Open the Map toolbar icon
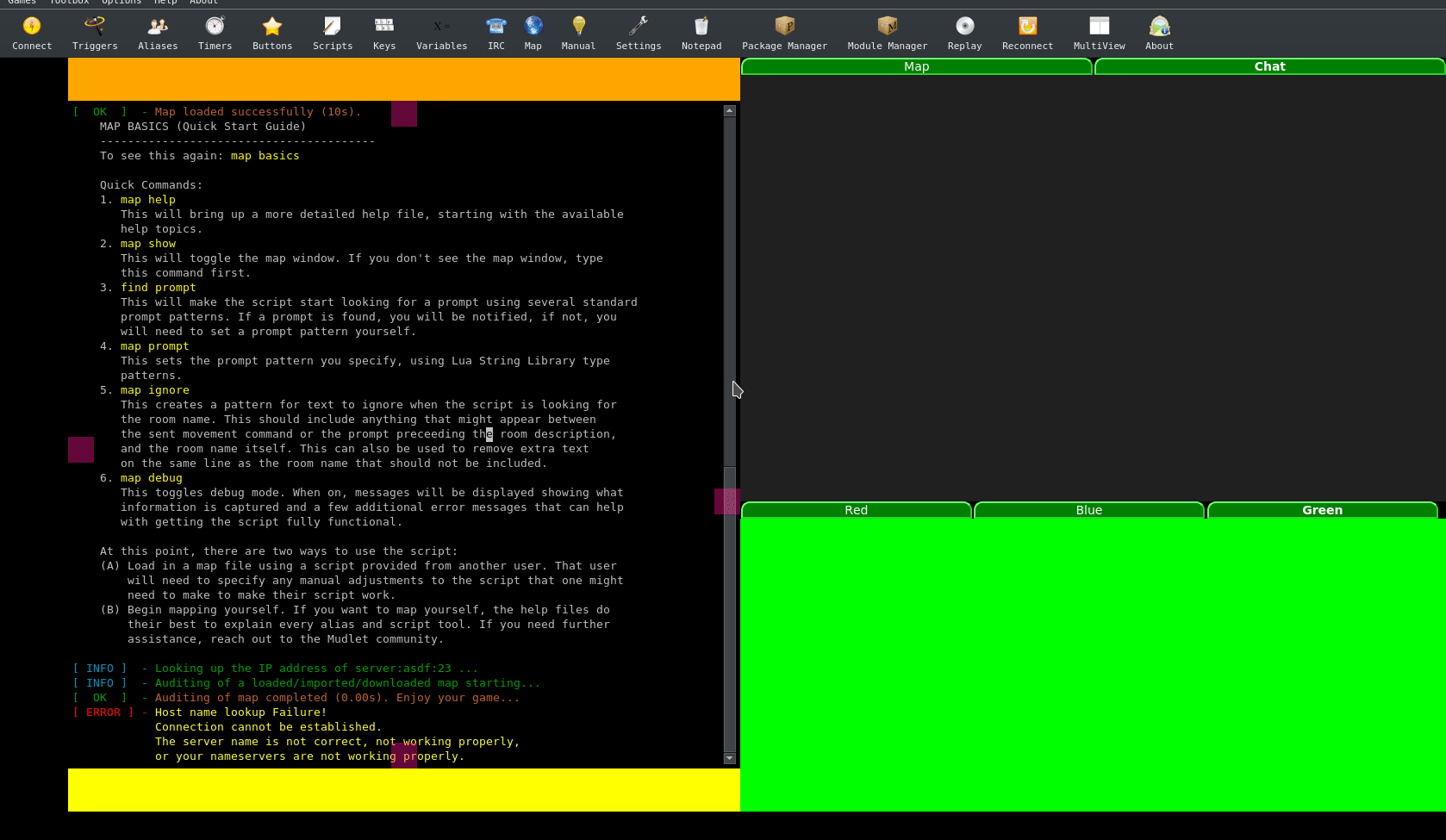Viewport: 1446px width, 840px height. pos(533,34)
